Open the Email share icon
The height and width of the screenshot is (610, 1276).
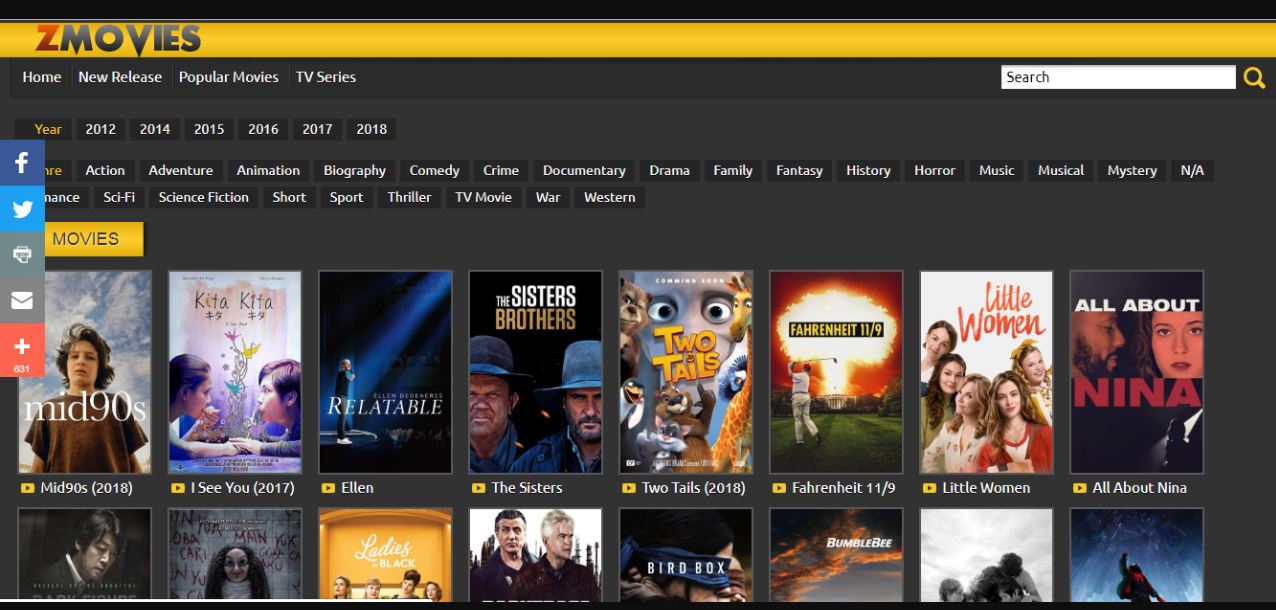21,300
